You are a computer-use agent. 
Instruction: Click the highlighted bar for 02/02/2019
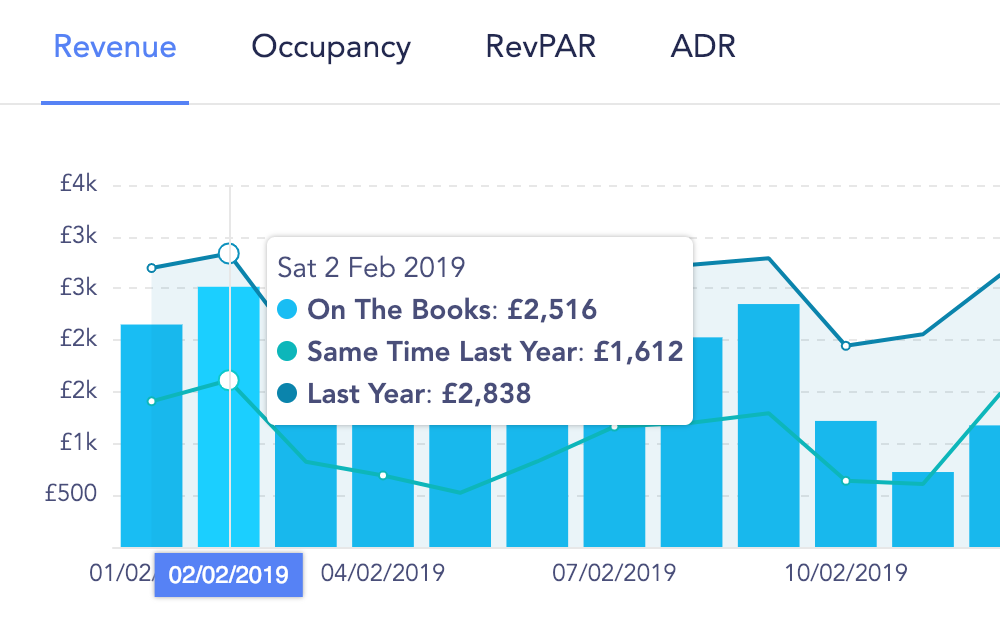pos(228,417)
